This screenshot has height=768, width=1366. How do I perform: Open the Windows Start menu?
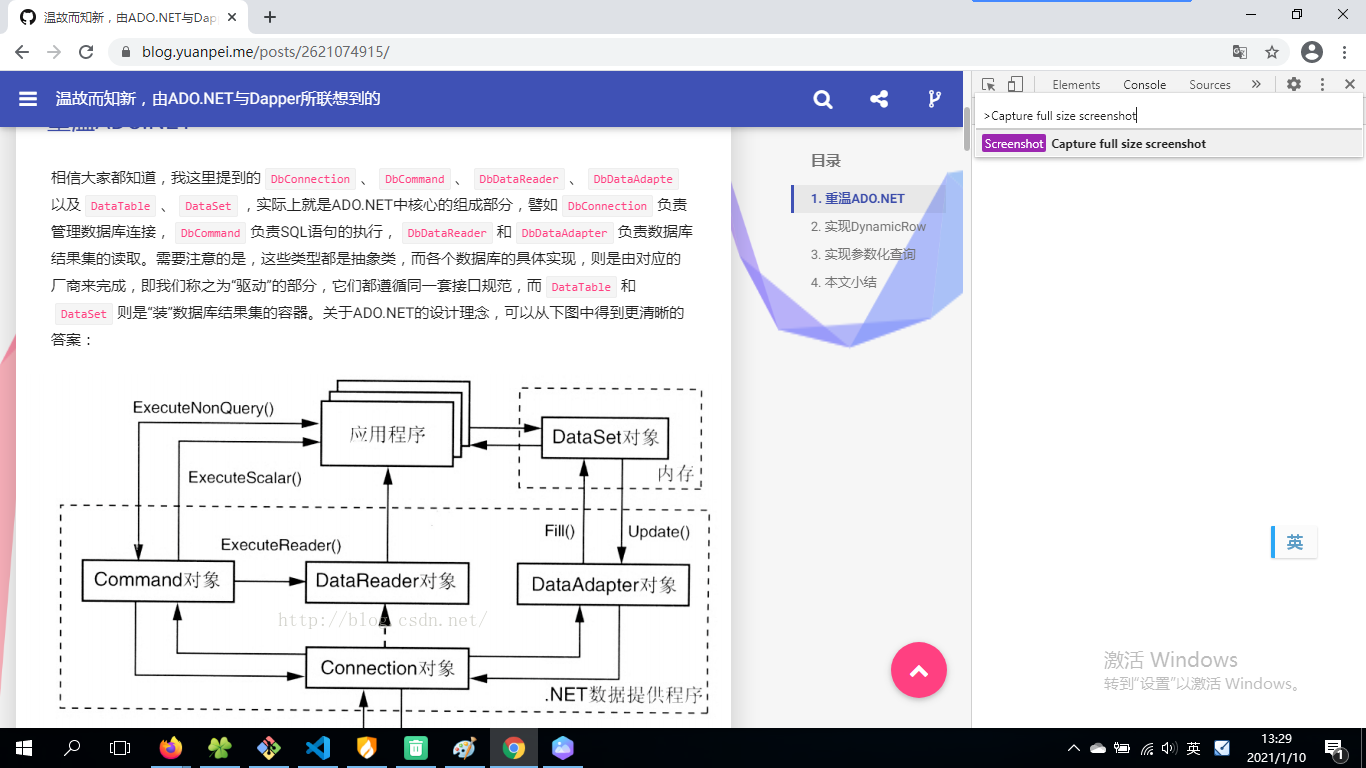(x=24, y=748)
